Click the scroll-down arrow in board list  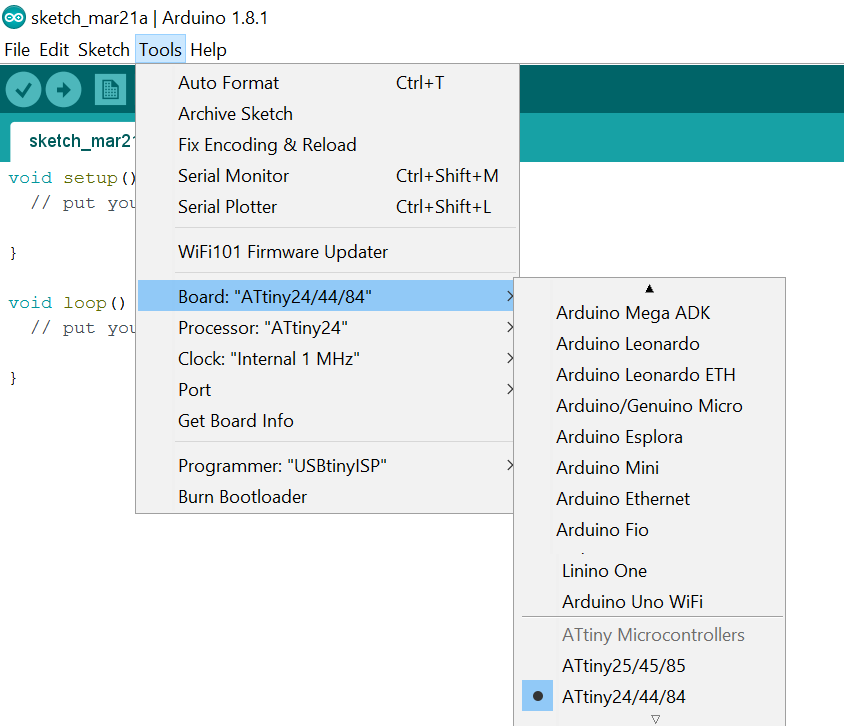(x=655, y=719)
